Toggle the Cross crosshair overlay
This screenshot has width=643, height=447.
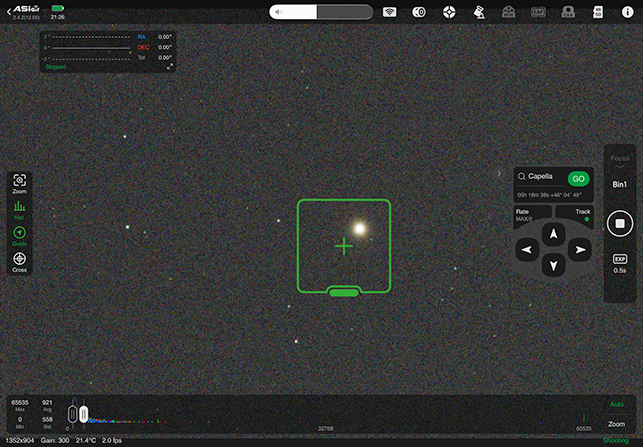[x=19, y=262]
